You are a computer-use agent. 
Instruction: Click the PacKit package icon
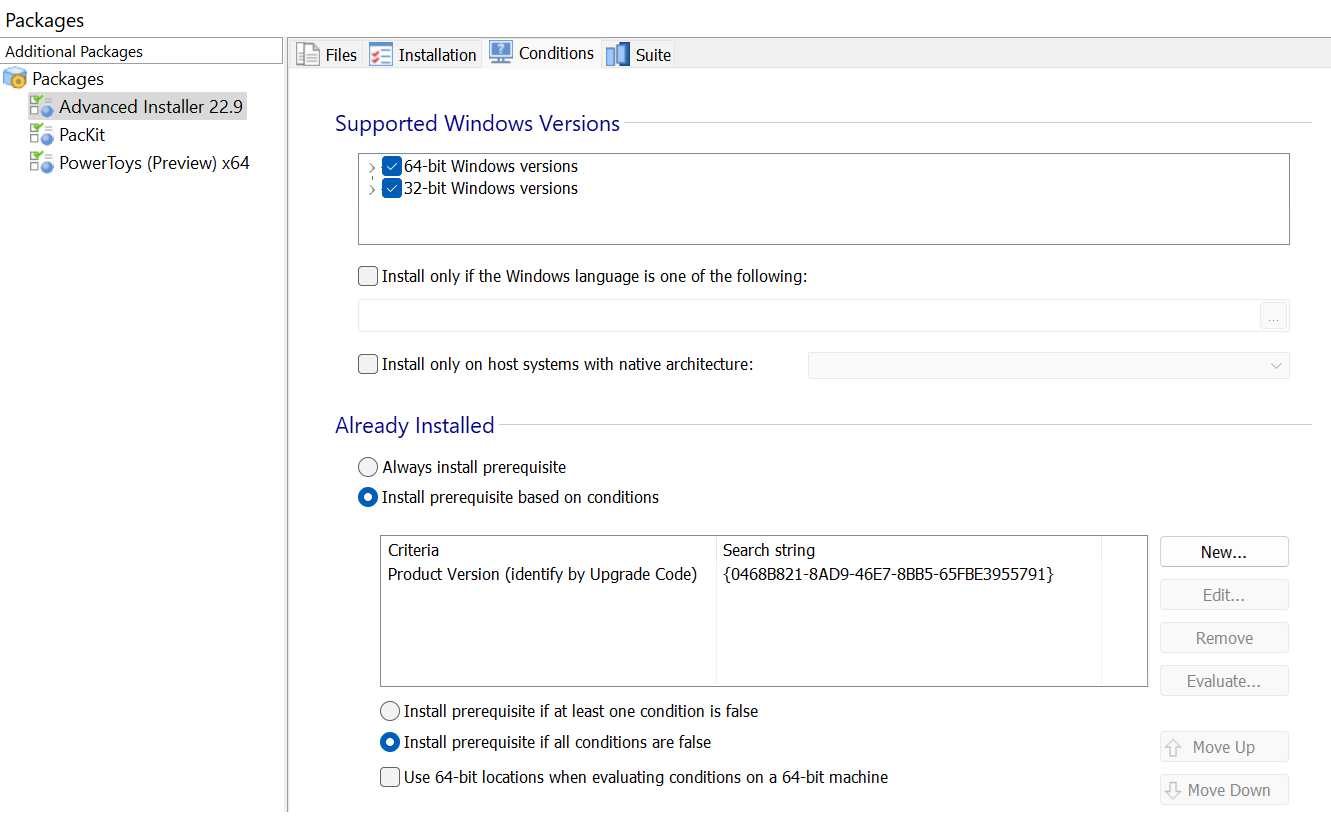(41, 134)
